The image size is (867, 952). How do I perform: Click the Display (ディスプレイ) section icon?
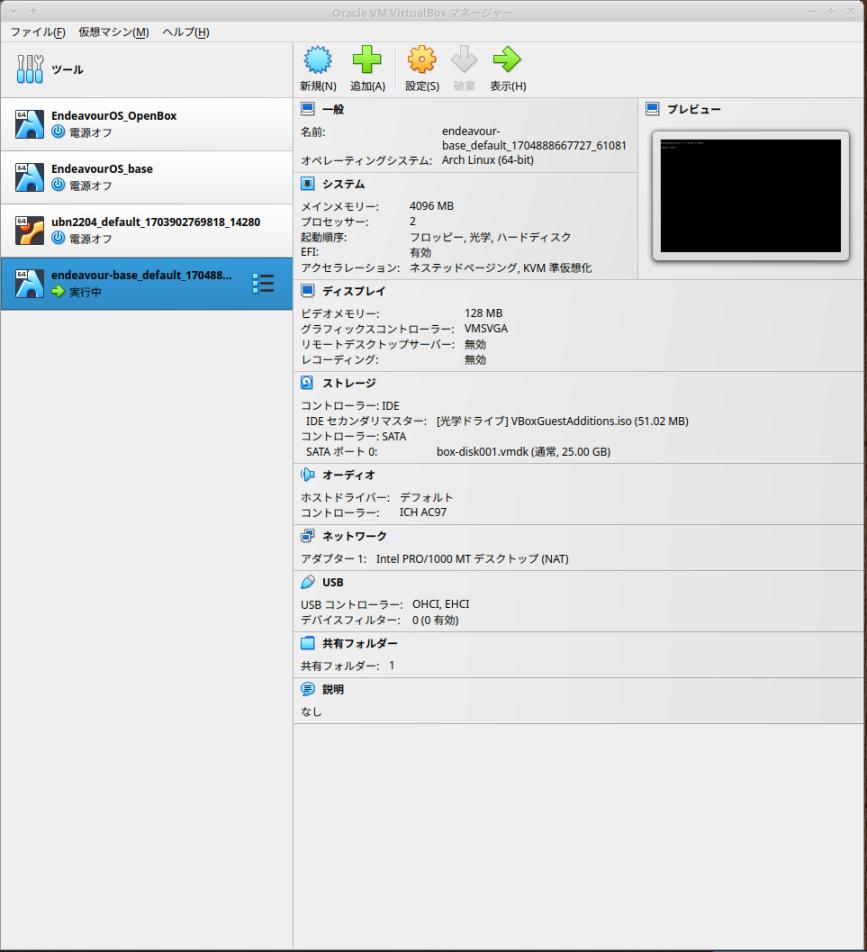click(308, 291)
